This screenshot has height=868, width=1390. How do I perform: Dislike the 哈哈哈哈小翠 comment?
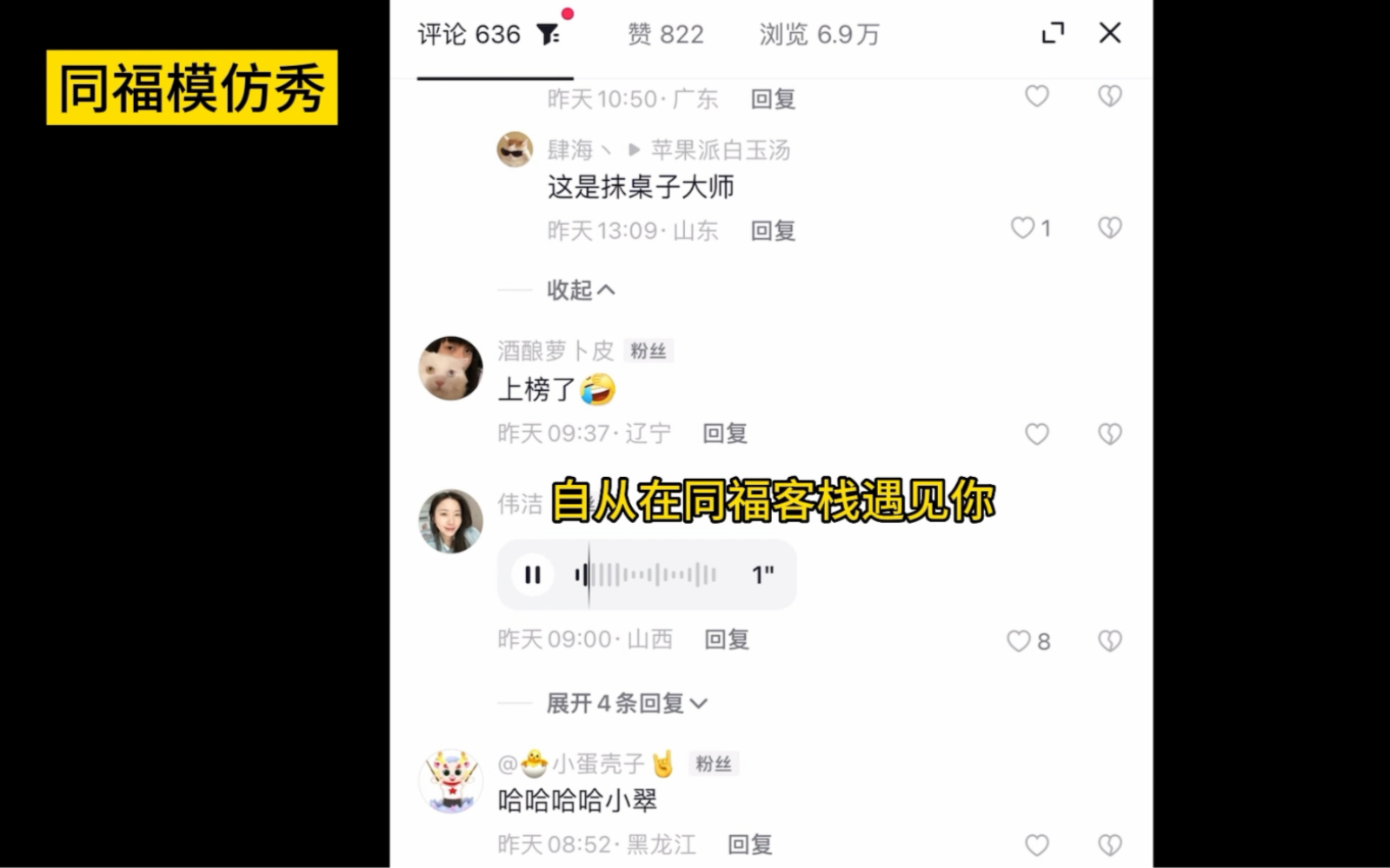(1110, 845)
